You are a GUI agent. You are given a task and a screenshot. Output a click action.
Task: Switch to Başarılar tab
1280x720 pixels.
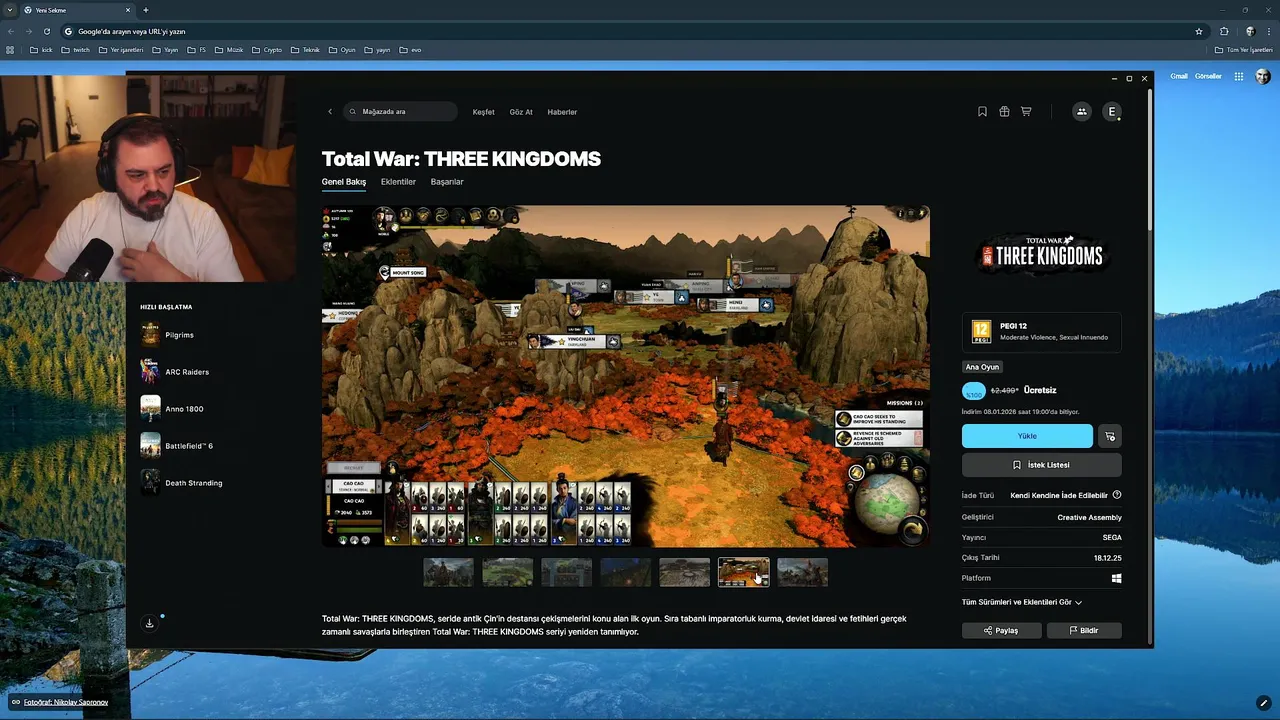click(447, 182)
